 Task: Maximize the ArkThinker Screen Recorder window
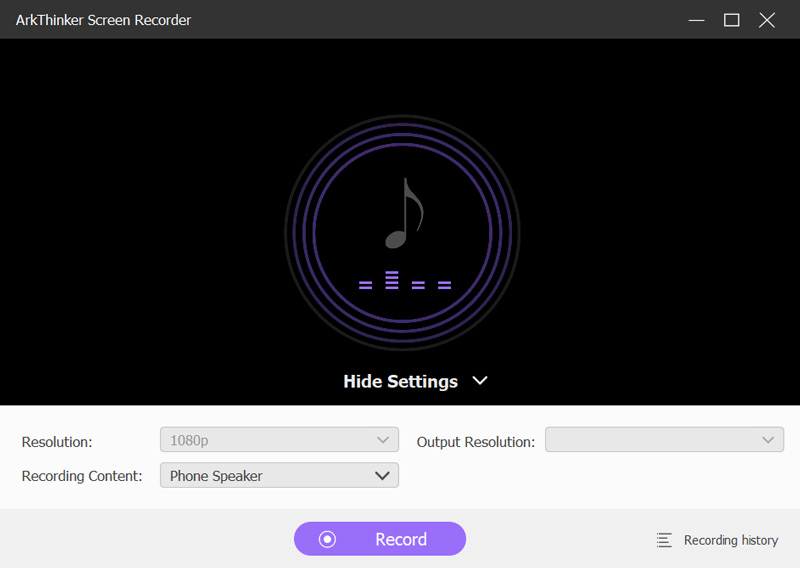[732, 20]
